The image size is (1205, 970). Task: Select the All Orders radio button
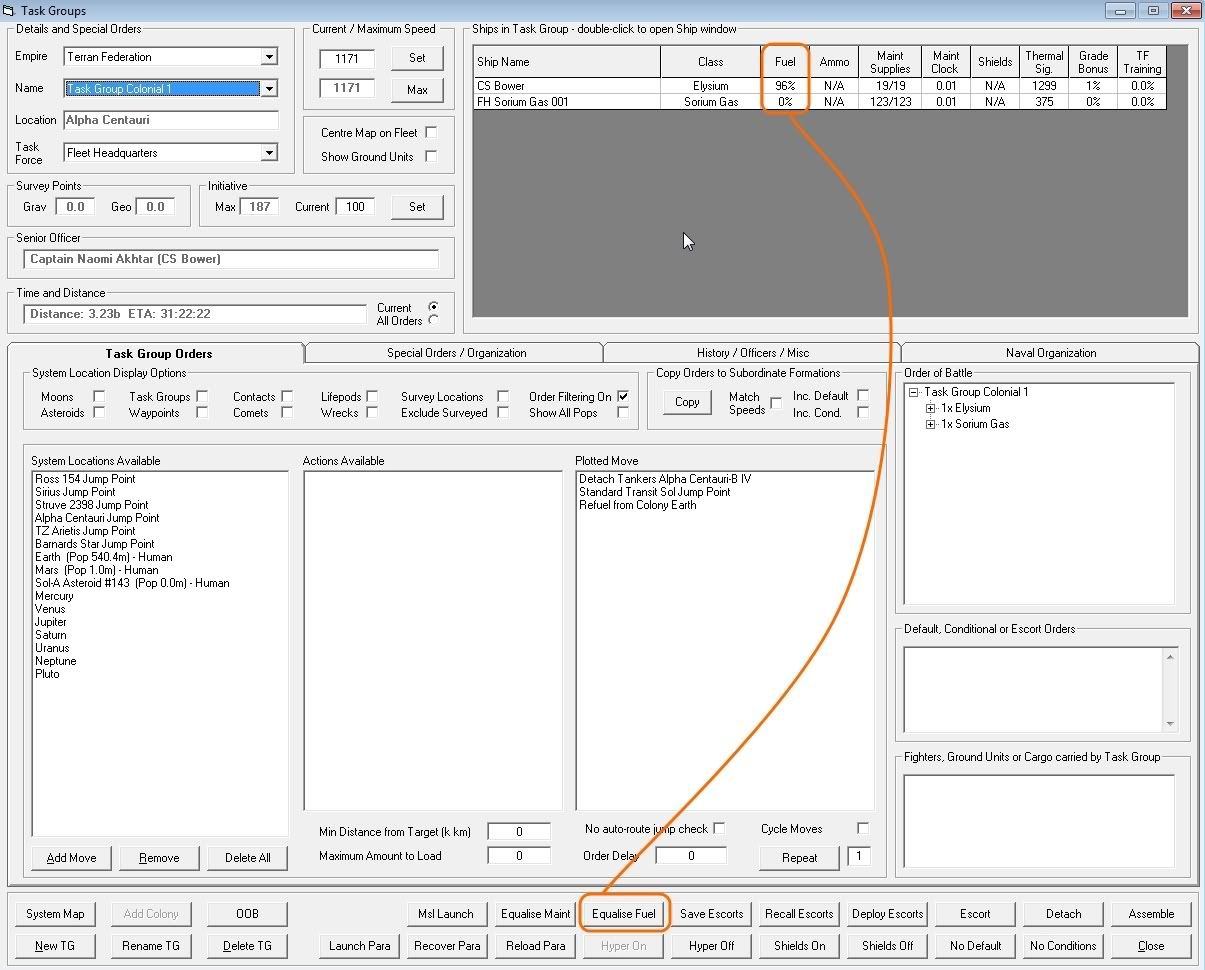(433, 320)
